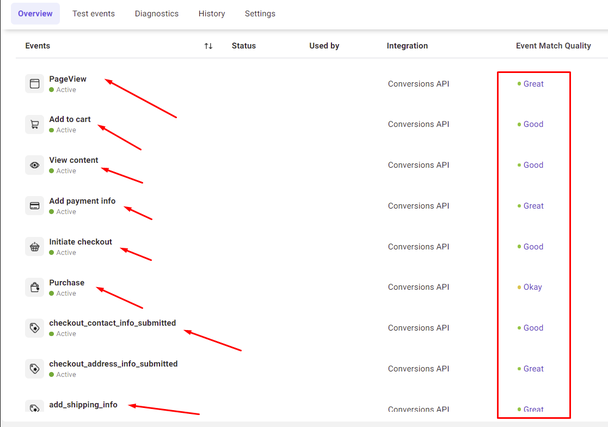
Task: Open the PageView event
Action: coord(67,79)
